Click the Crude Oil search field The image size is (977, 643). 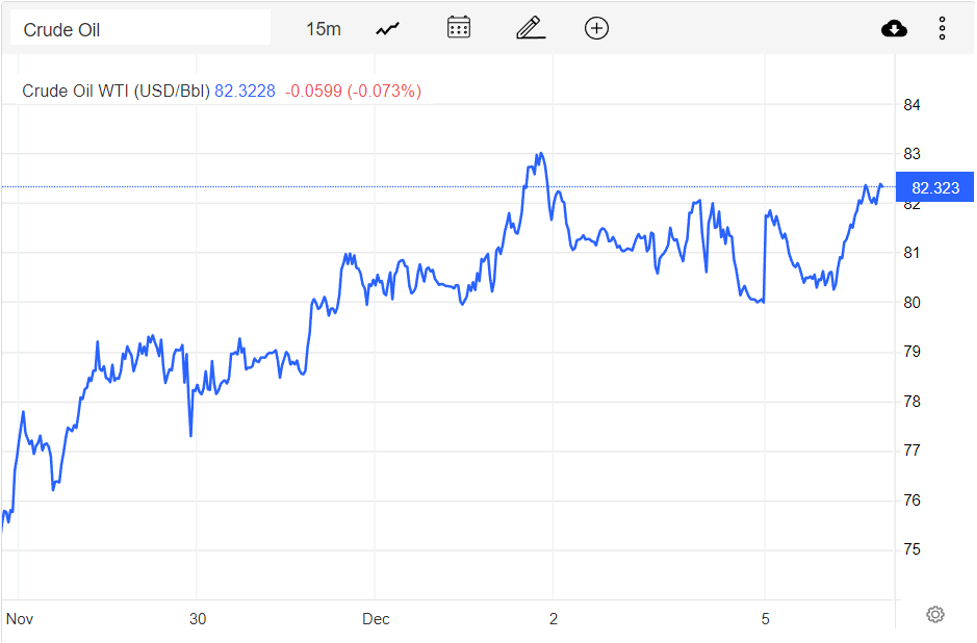tap(140, 29)
